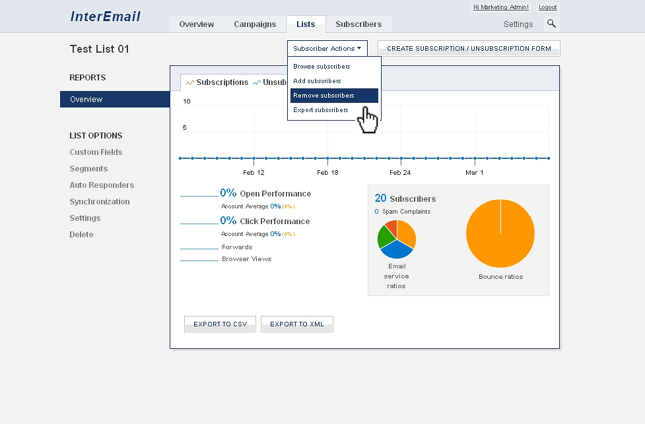Open Custom Fields in List Options

97,152
